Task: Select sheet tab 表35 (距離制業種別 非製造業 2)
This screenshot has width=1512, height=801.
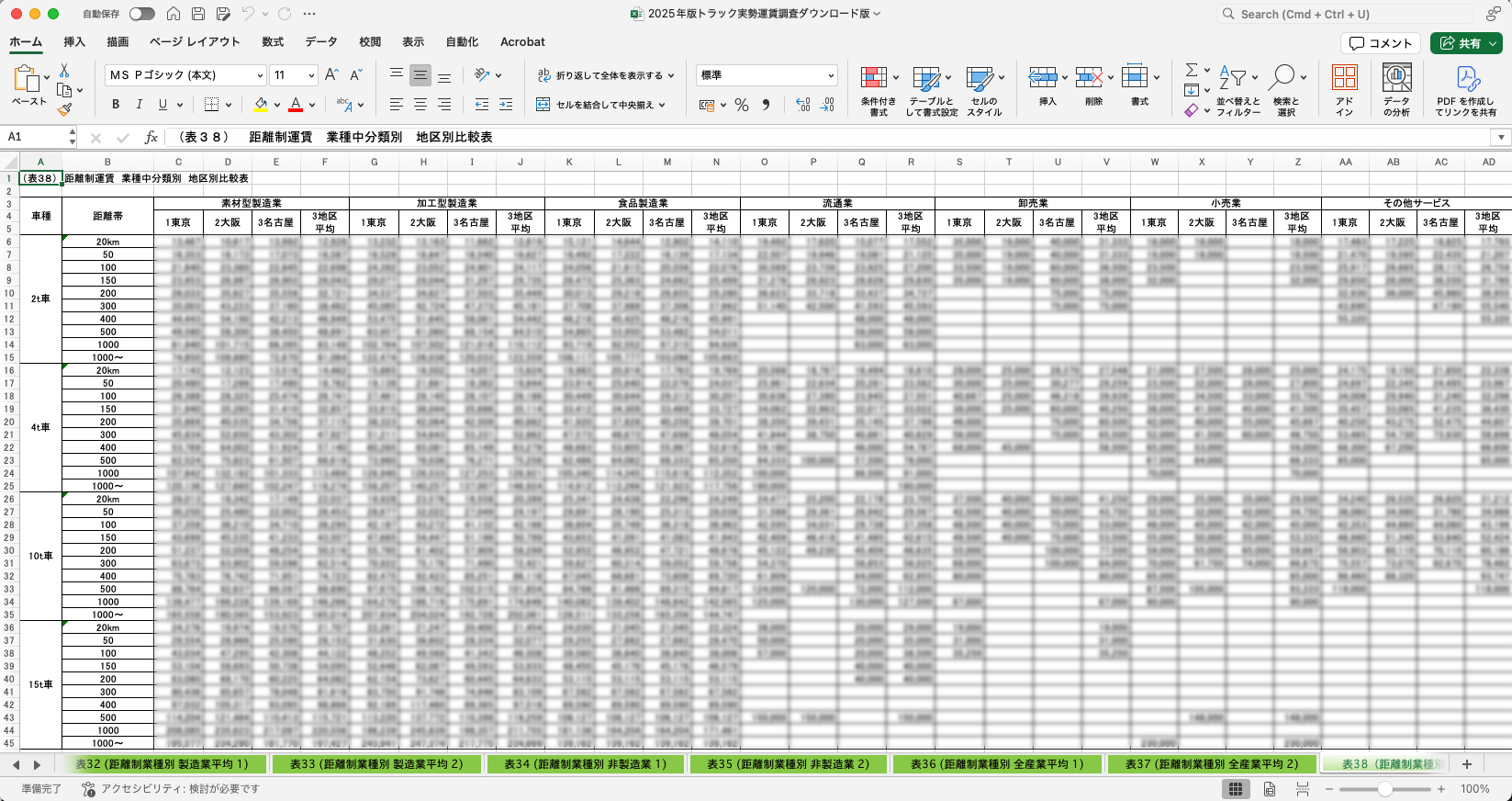Action: coord(788,764)
